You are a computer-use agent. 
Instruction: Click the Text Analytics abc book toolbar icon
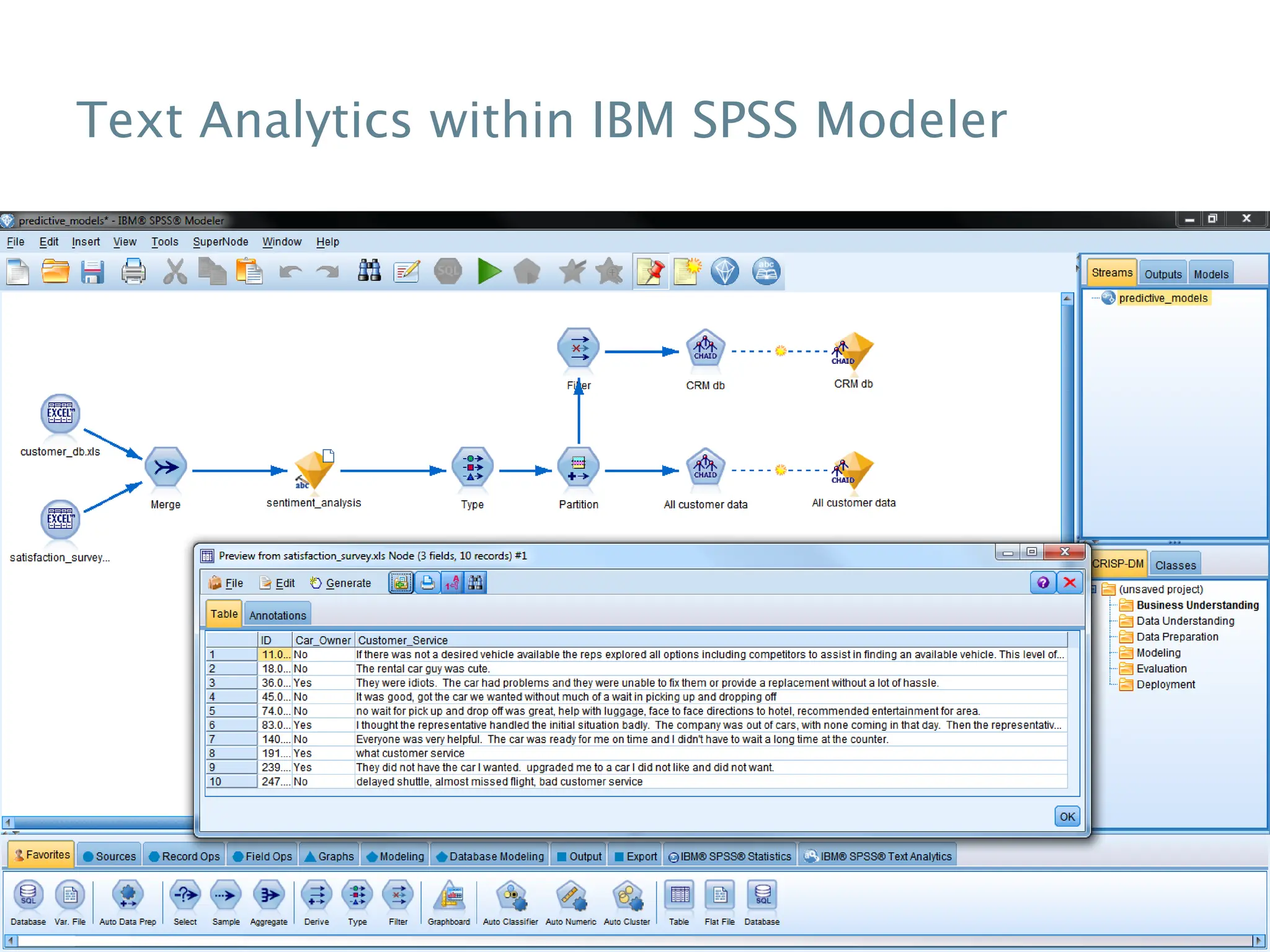(x=766, y=271)
